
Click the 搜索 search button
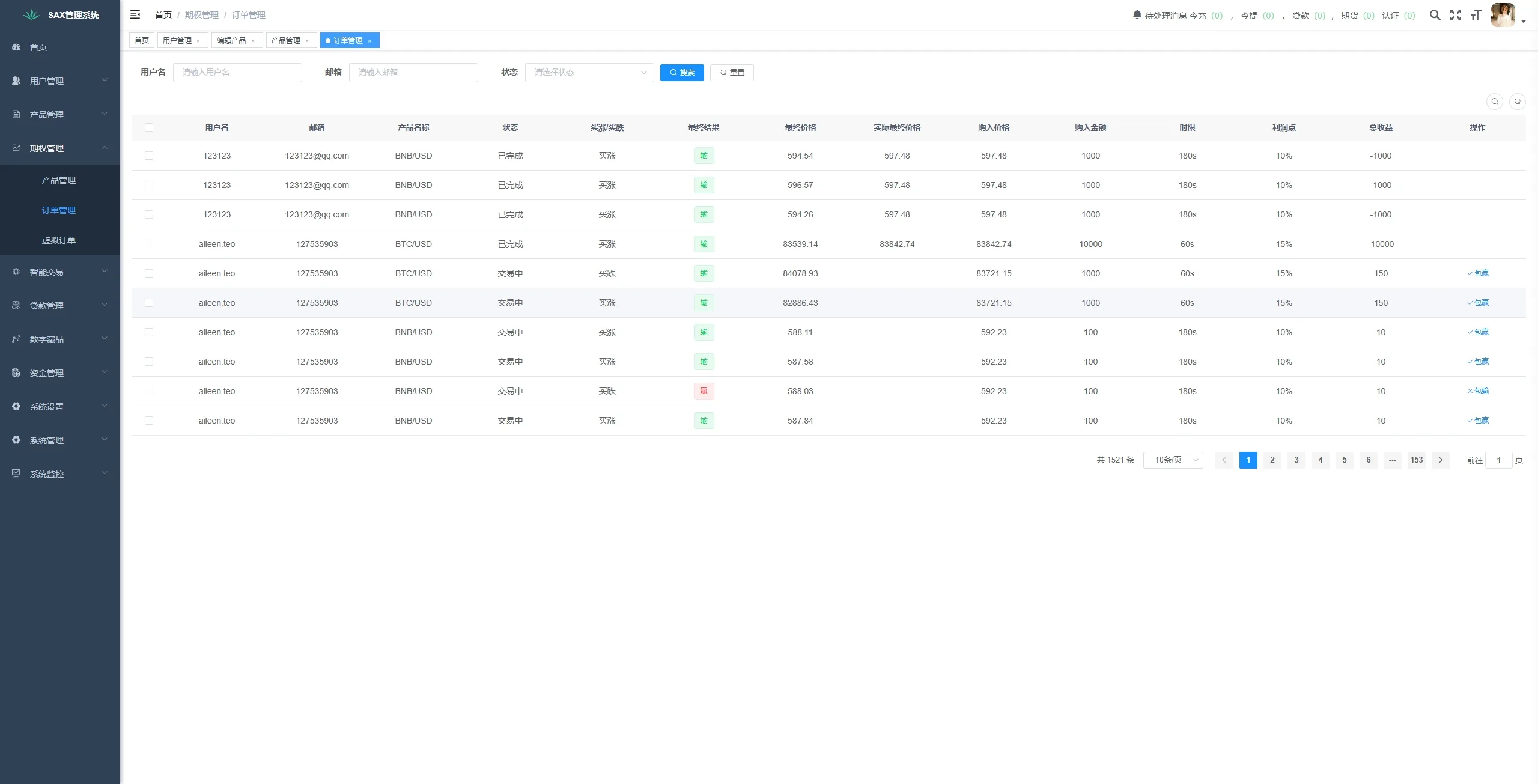click(x=681, y=72)
